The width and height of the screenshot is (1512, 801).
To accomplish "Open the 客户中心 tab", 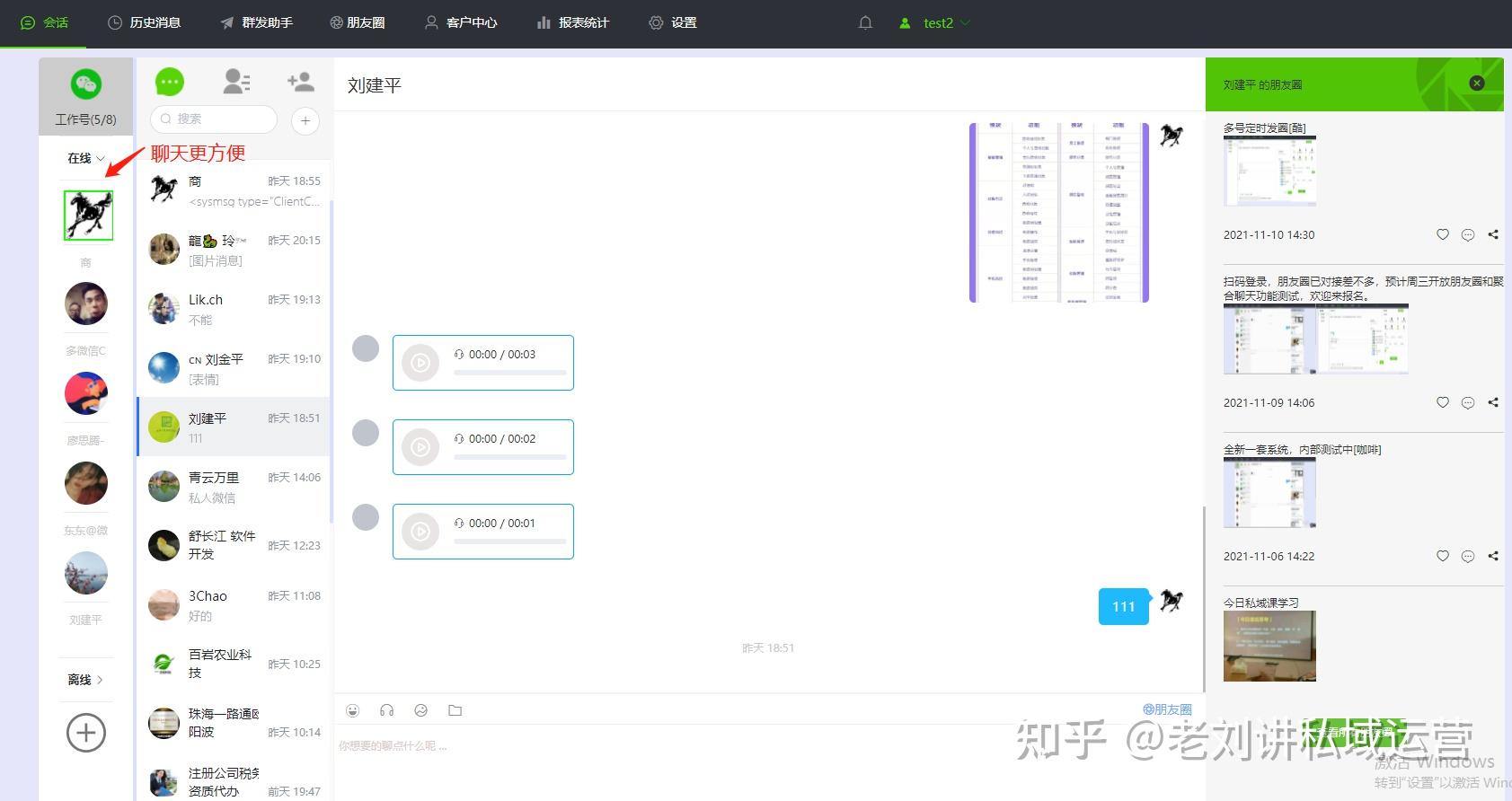I will (461, 22).
